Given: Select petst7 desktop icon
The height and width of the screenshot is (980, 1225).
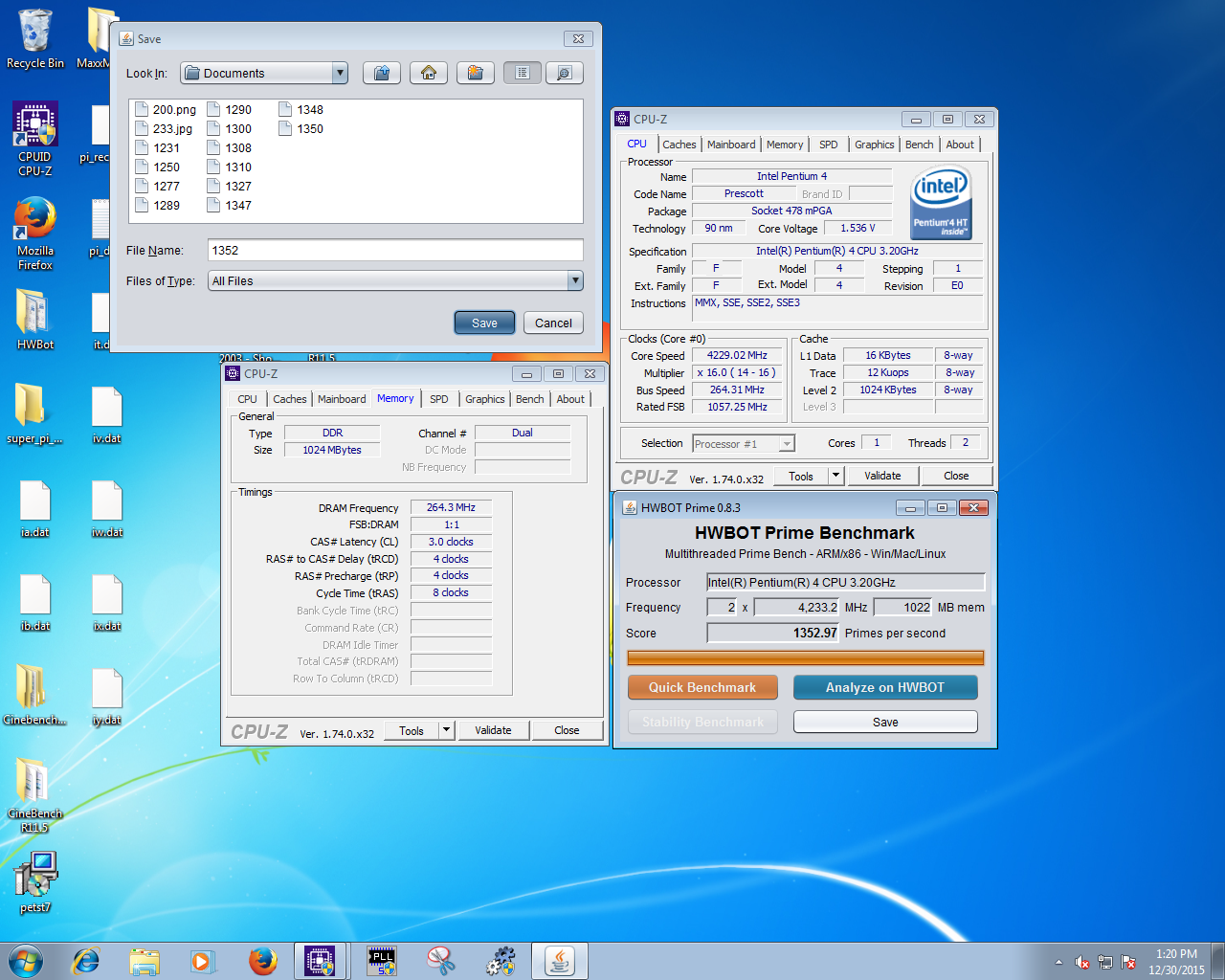Looking at the screenshot, I should (35, 882).
